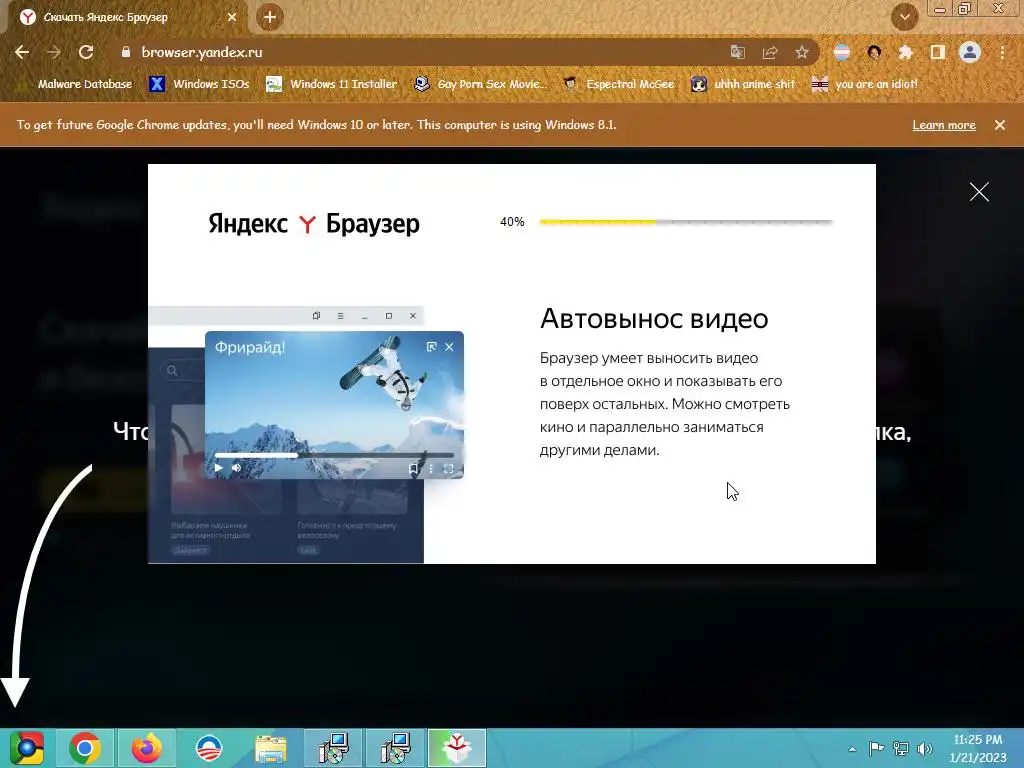Open Chrome extensions puzzle icon
This screenshot has height=768, width=1024.
click(x=905, y=52)
